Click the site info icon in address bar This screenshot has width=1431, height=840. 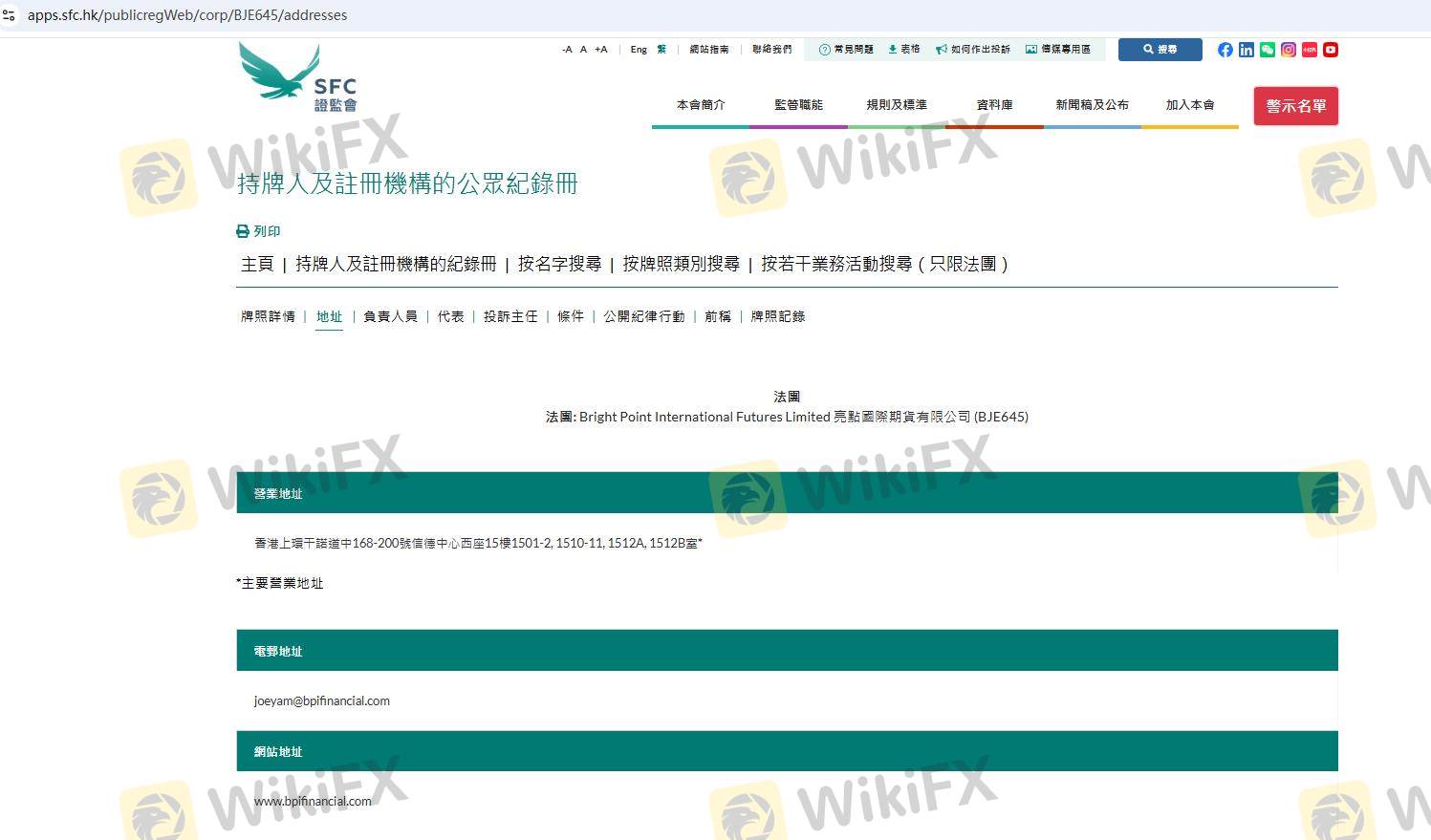(x=10, y=15)
